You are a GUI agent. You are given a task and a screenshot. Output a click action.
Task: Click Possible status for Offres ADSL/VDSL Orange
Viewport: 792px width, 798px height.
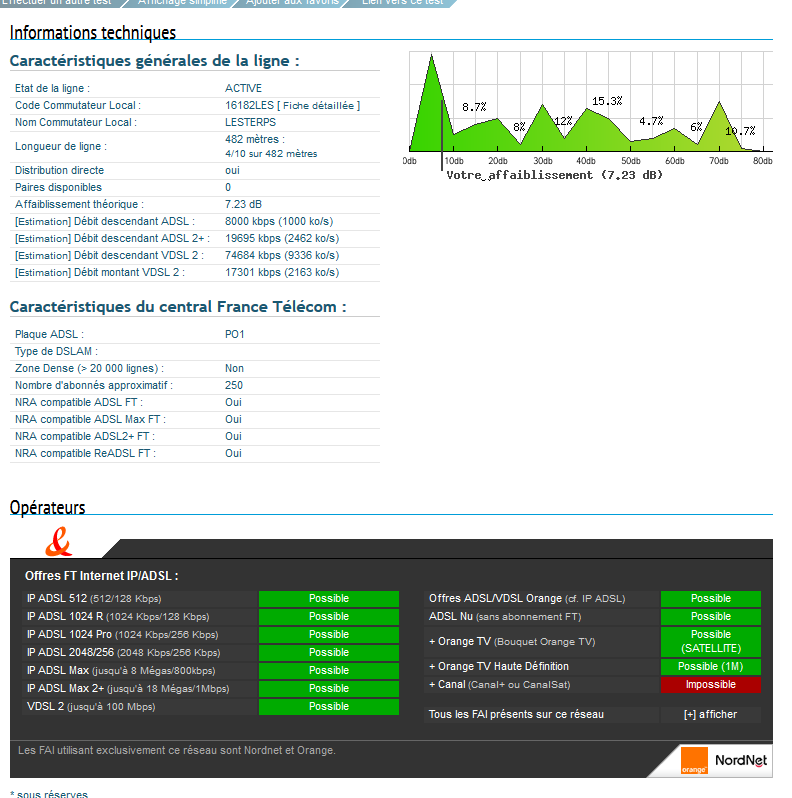tap(711, 598)
